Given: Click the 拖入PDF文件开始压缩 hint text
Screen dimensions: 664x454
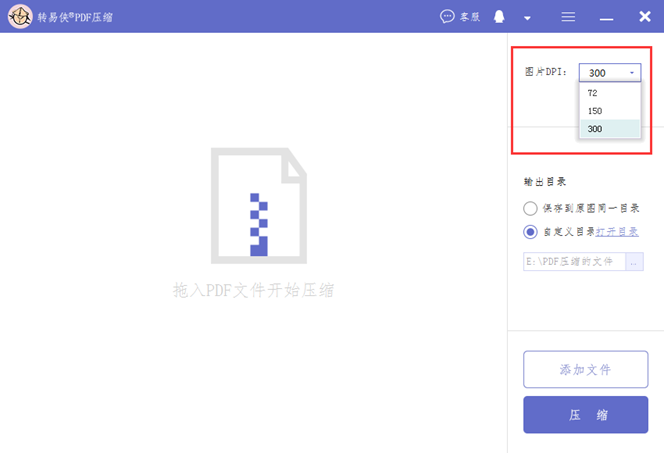Looking at the screenshot, I should (254, 291).
